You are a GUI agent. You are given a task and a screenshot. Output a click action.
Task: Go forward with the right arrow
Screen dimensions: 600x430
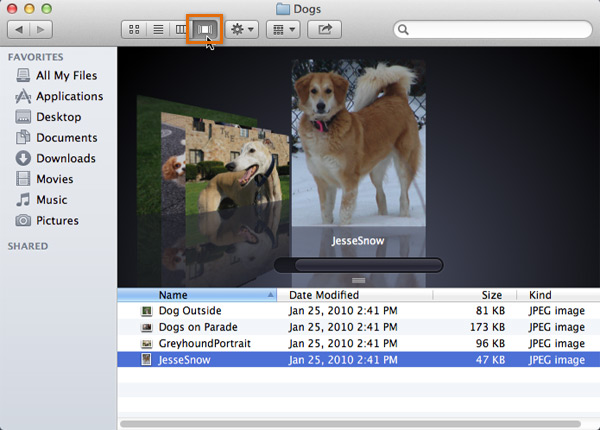pos(41,29)
